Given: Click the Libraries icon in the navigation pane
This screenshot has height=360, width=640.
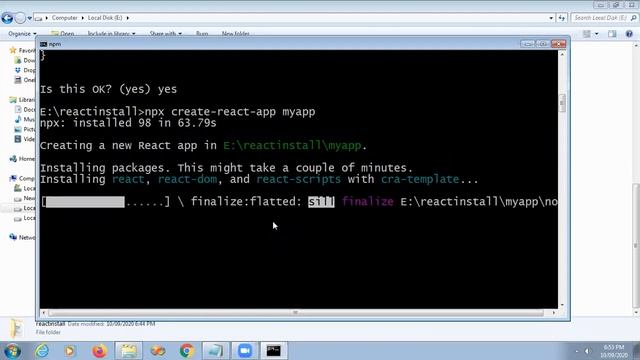Looking at the screenshot, I should (x=13, y=100).
